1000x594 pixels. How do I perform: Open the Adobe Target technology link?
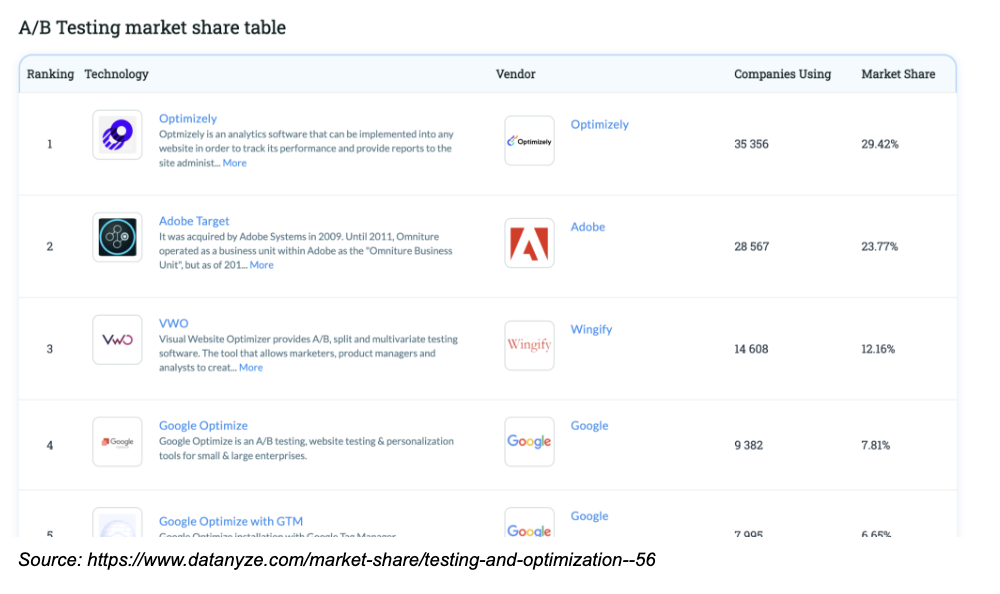coord(194,221)
